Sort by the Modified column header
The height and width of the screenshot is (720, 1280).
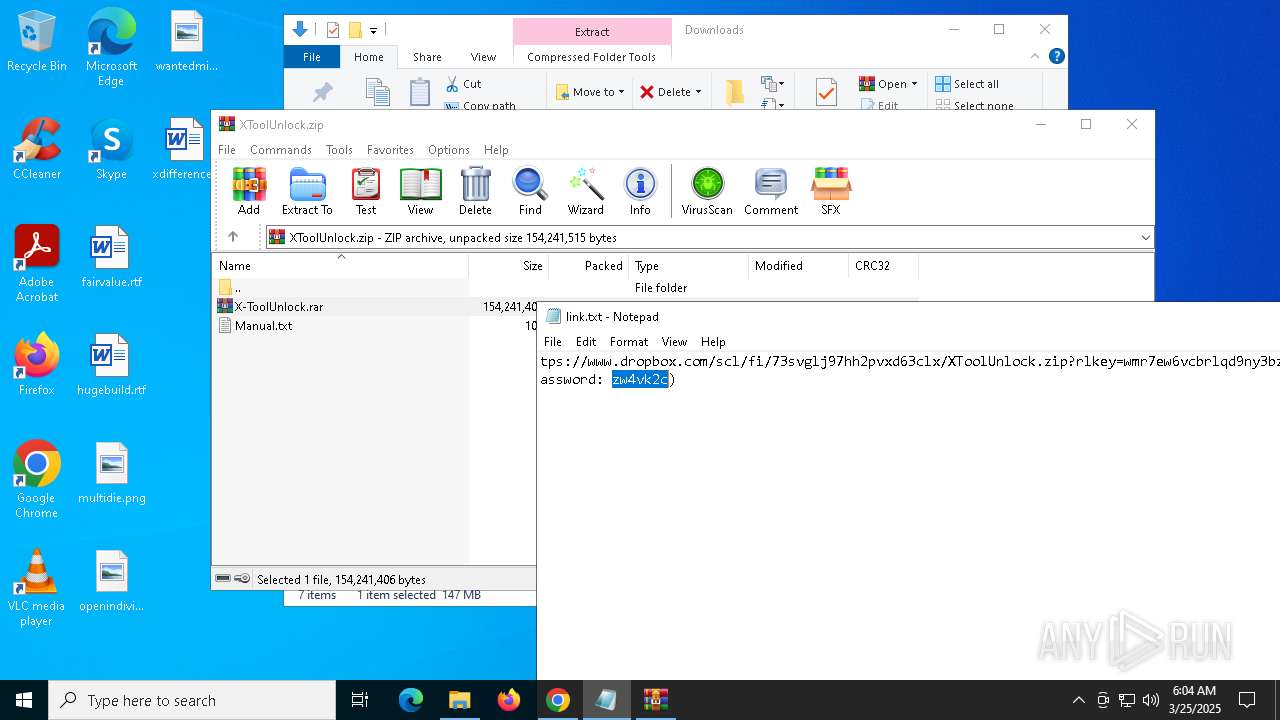coord(798,266)
